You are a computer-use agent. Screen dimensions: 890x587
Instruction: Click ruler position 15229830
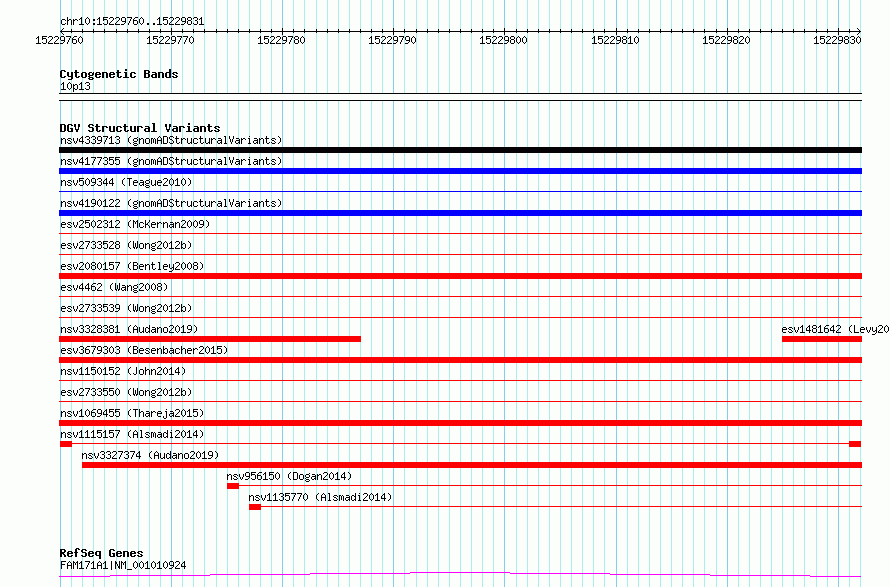click(837, 40)
